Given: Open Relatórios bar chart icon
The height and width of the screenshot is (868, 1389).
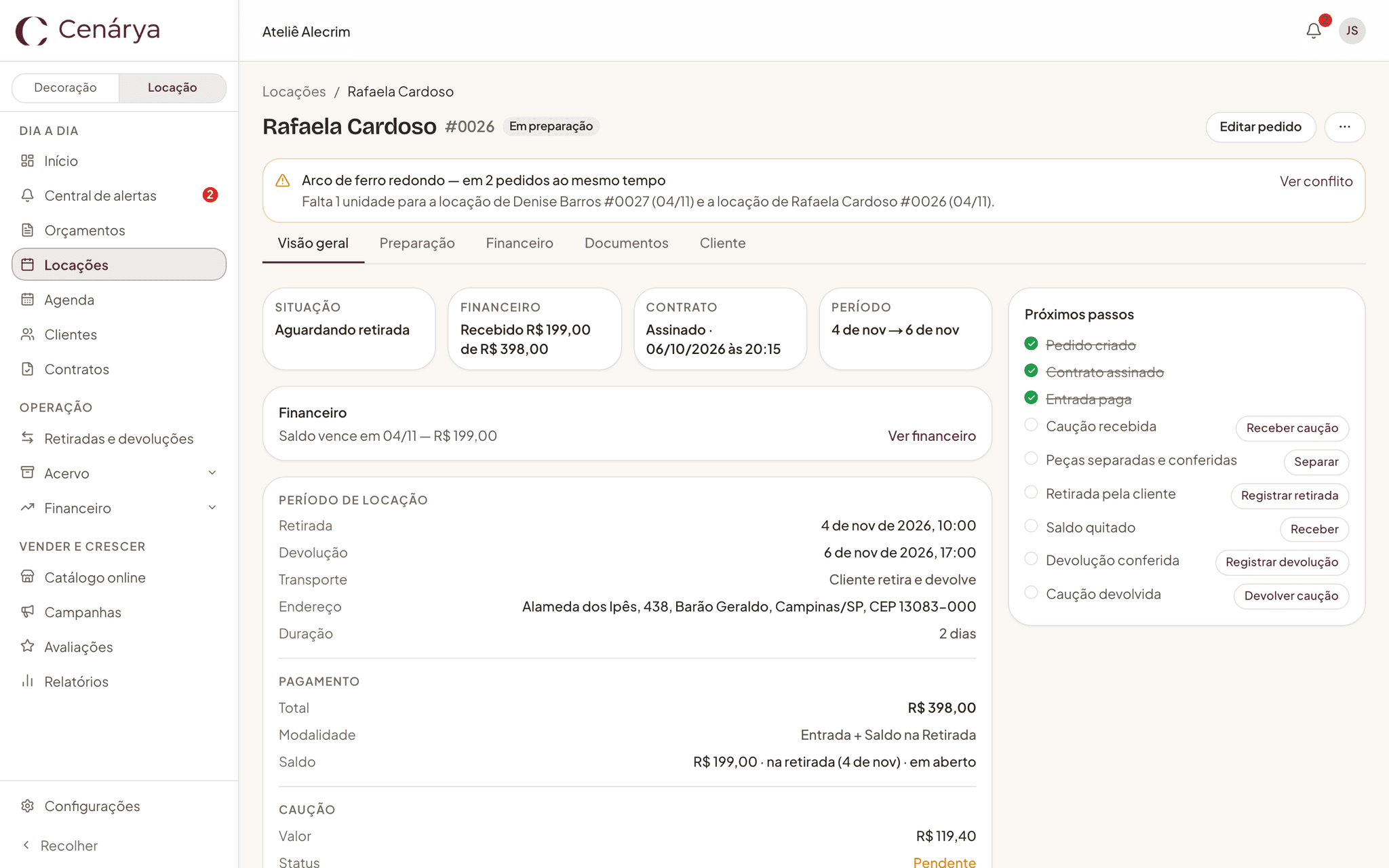Looking at the screenshot, I should tap(27, 681).
